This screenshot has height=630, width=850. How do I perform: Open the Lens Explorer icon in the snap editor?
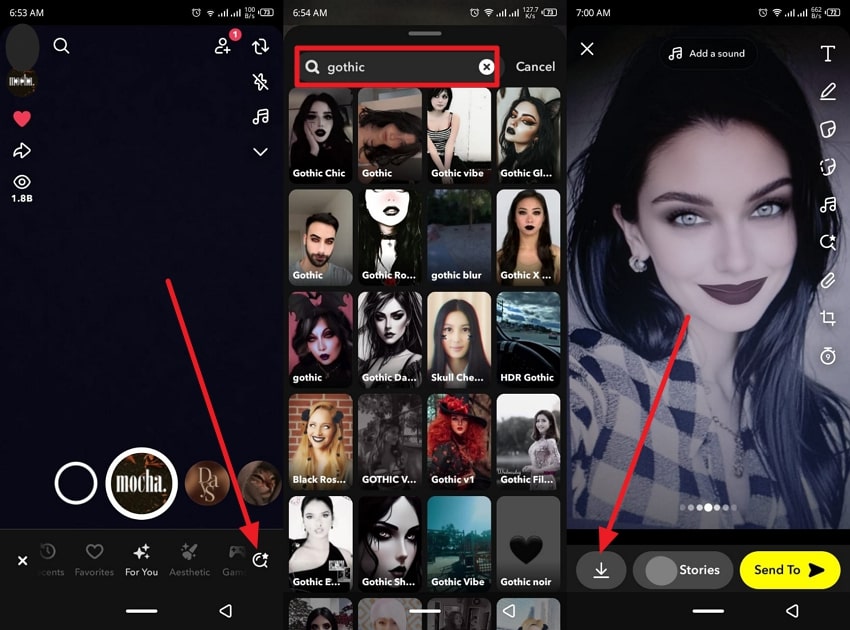pos(828,242)
